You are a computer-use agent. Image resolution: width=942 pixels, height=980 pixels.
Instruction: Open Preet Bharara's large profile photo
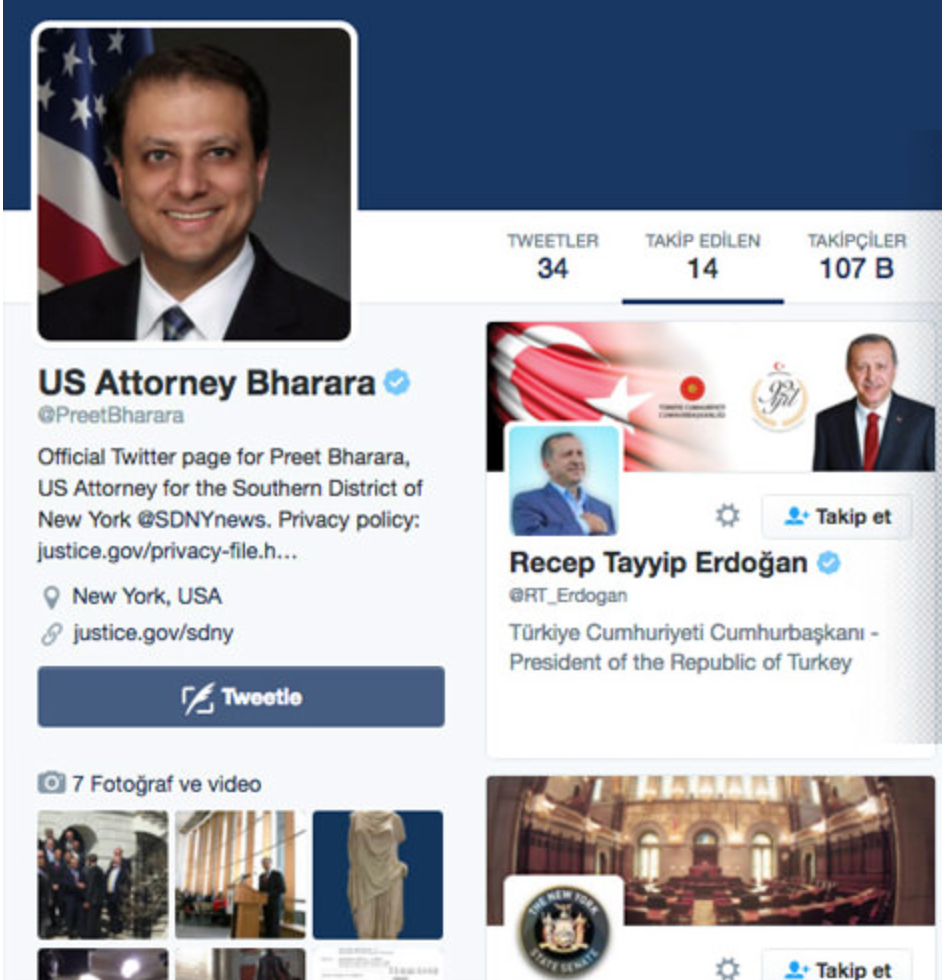(x=194, y=184)
